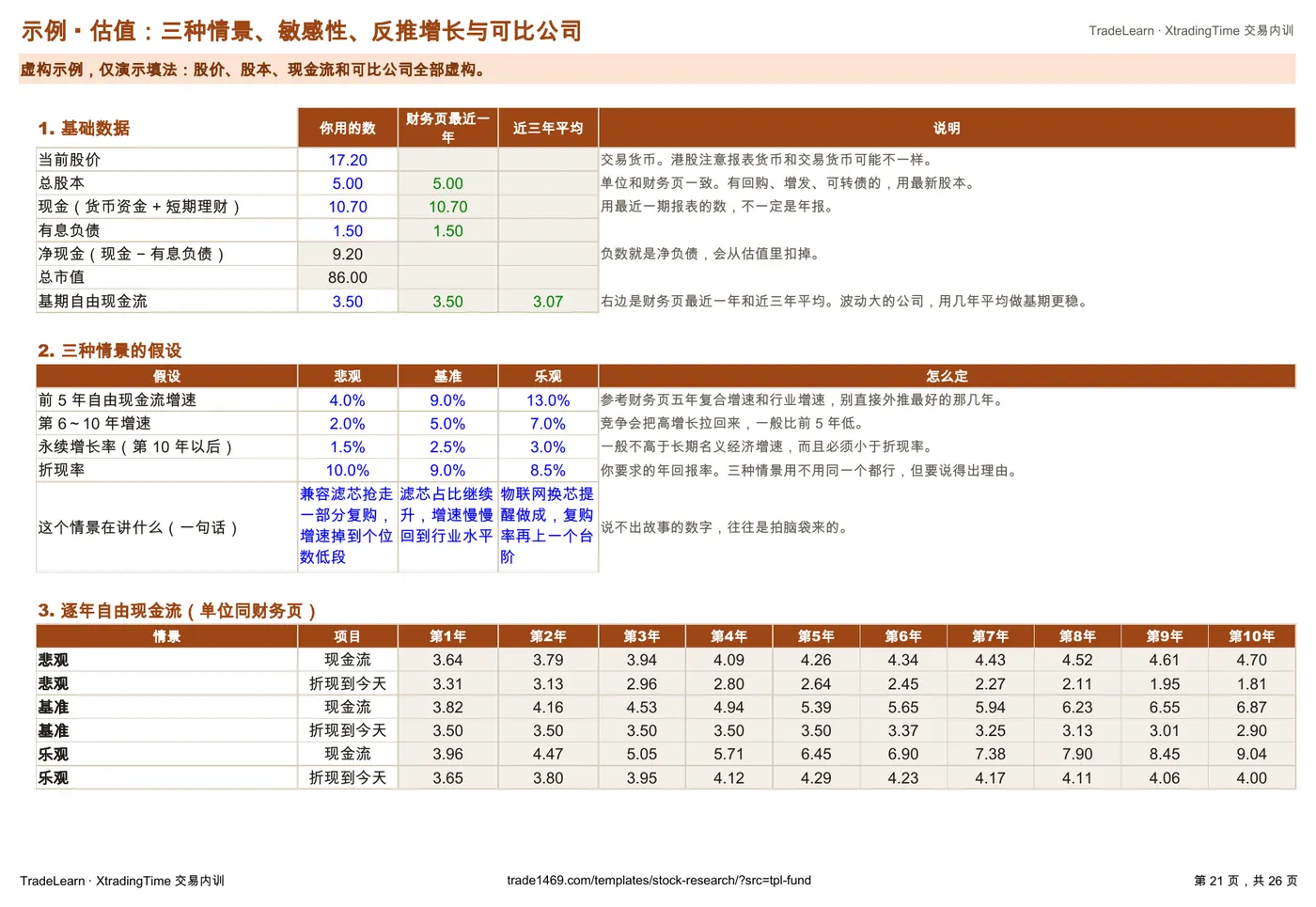Select the net cash value 9.20

point(348,254)
